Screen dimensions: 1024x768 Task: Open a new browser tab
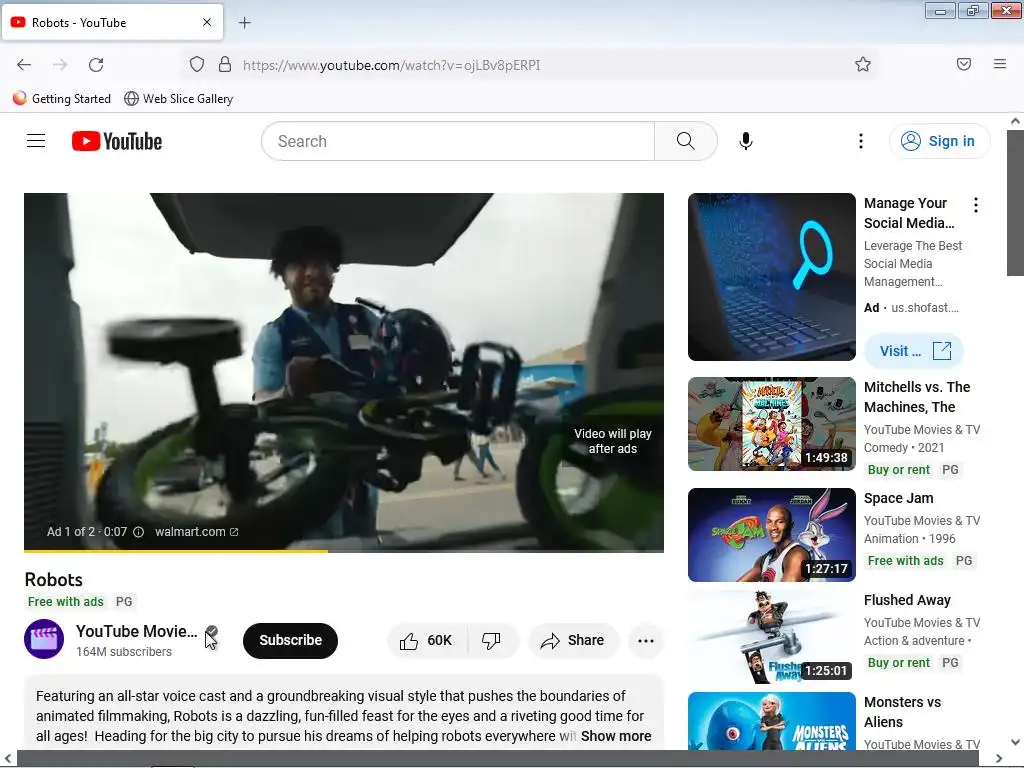[x=244, y=23]
